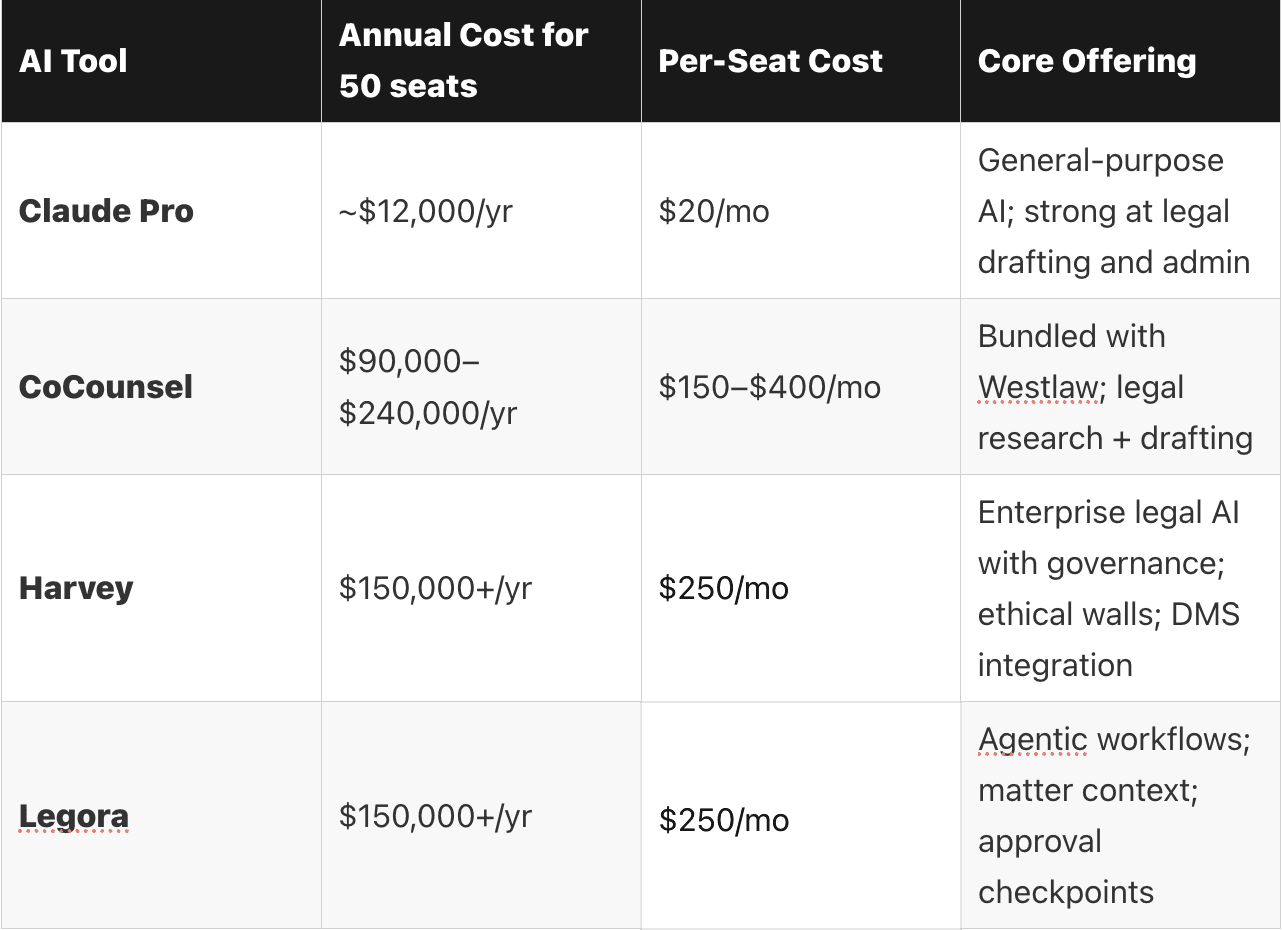Select the "Per-Seat Cost" header cell
1282x930 pixels.
pos(770,61)
